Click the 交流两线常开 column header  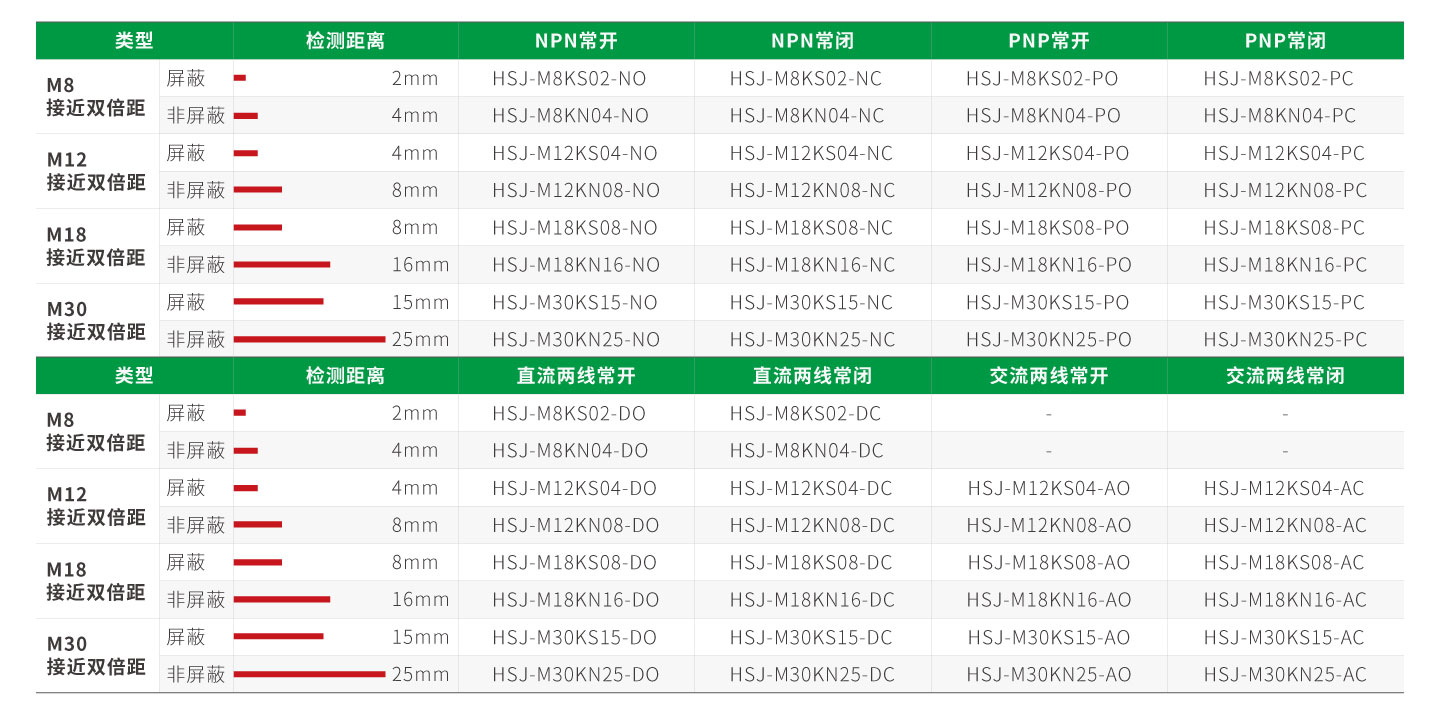coord(1049,375)
